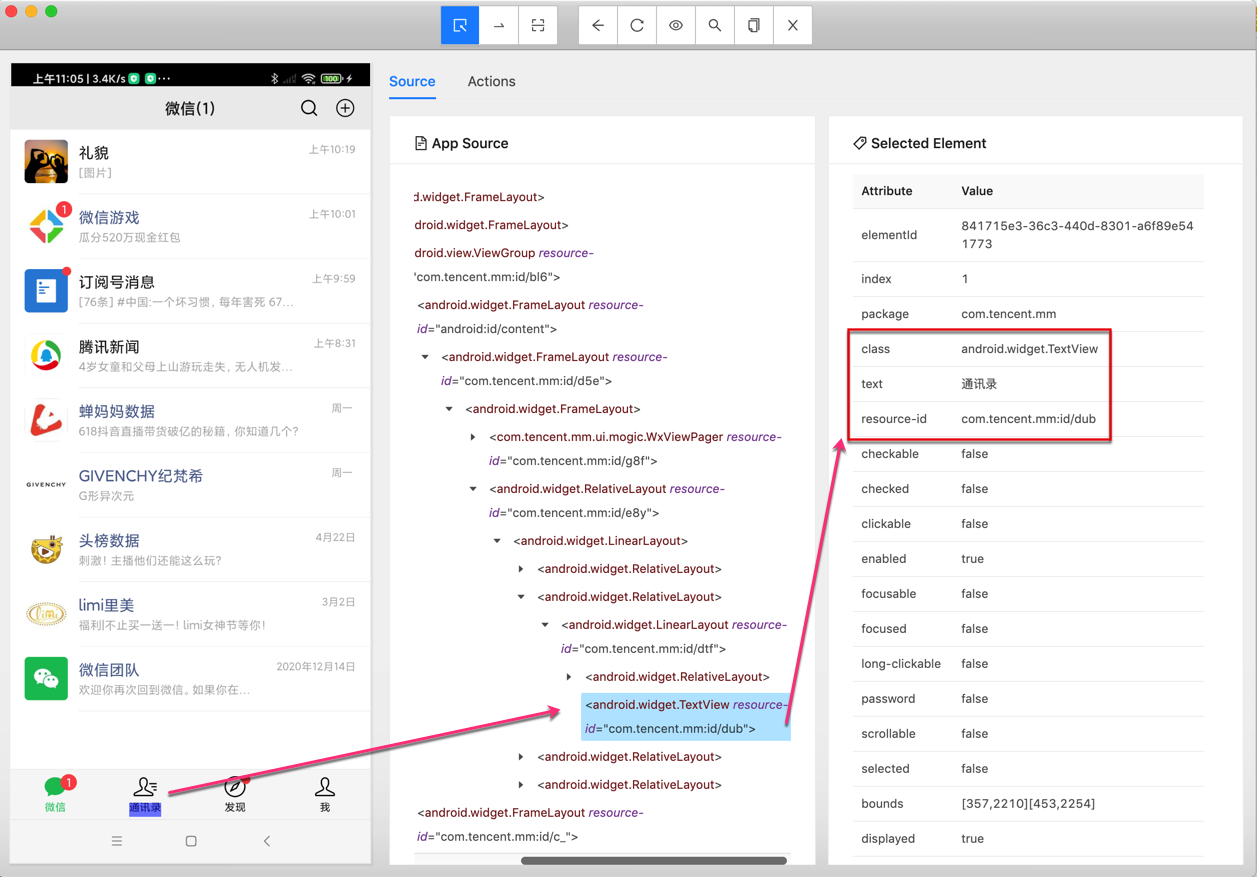Collapse the RelativeLayout e8y node
Screen dimensions: 1257x877
tap(473, 489)
